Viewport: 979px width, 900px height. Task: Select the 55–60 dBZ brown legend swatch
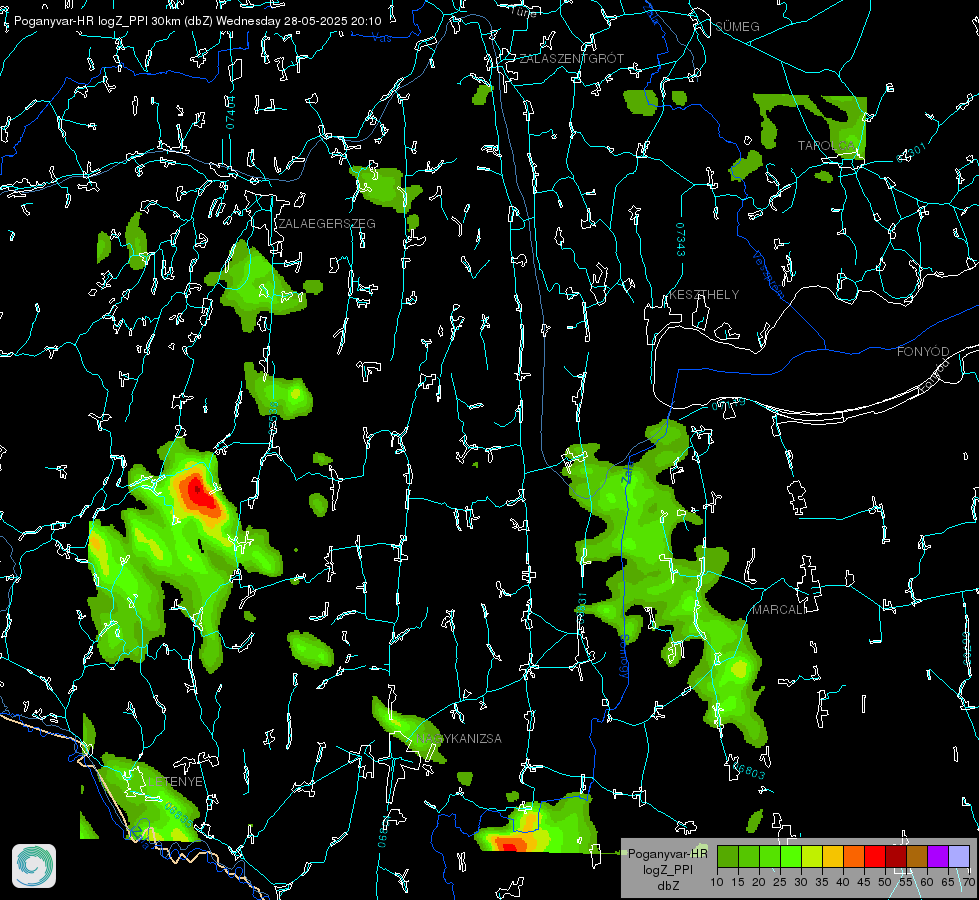click(x=917, y=856)
